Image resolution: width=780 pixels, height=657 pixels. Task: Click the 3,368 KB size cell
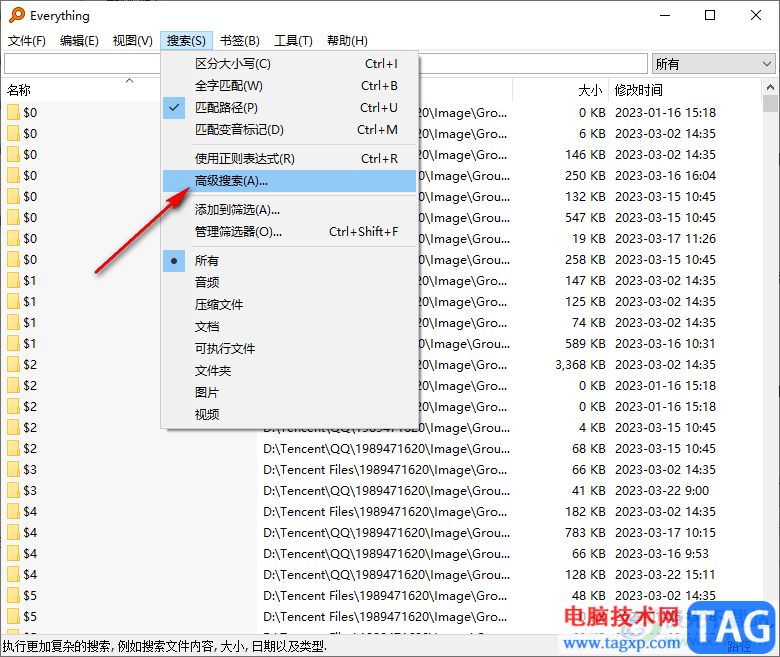(581, 365)
